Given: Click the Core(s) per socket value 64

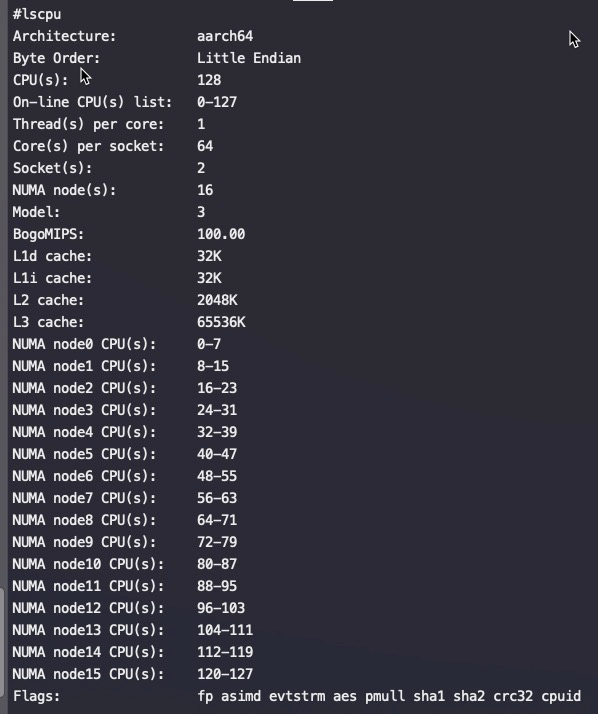Looking at the screenshot, I should (x=205, y=146).
